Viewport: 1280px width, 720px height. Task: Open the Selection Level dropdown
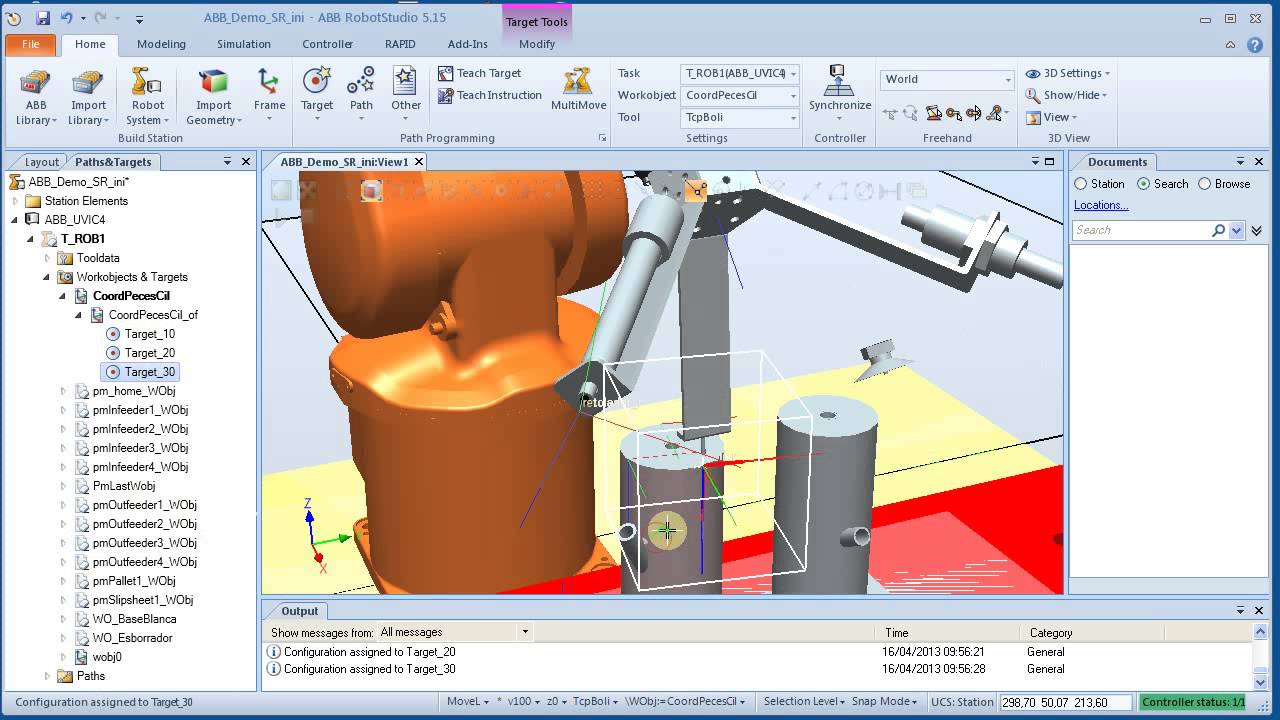(x=804, y=702)
